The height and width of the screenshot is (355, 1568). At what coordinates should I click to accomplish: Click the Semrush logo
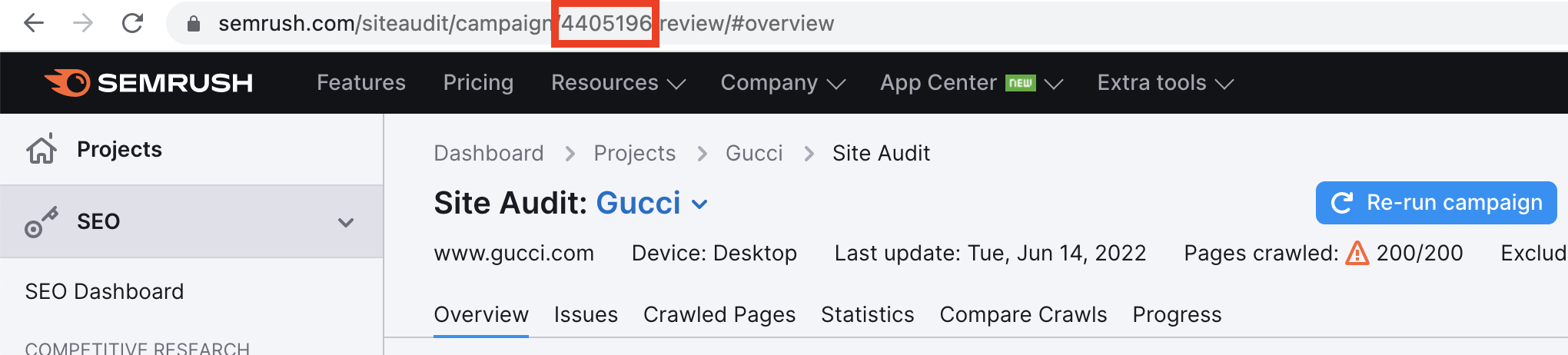click(x=148, y=82)
